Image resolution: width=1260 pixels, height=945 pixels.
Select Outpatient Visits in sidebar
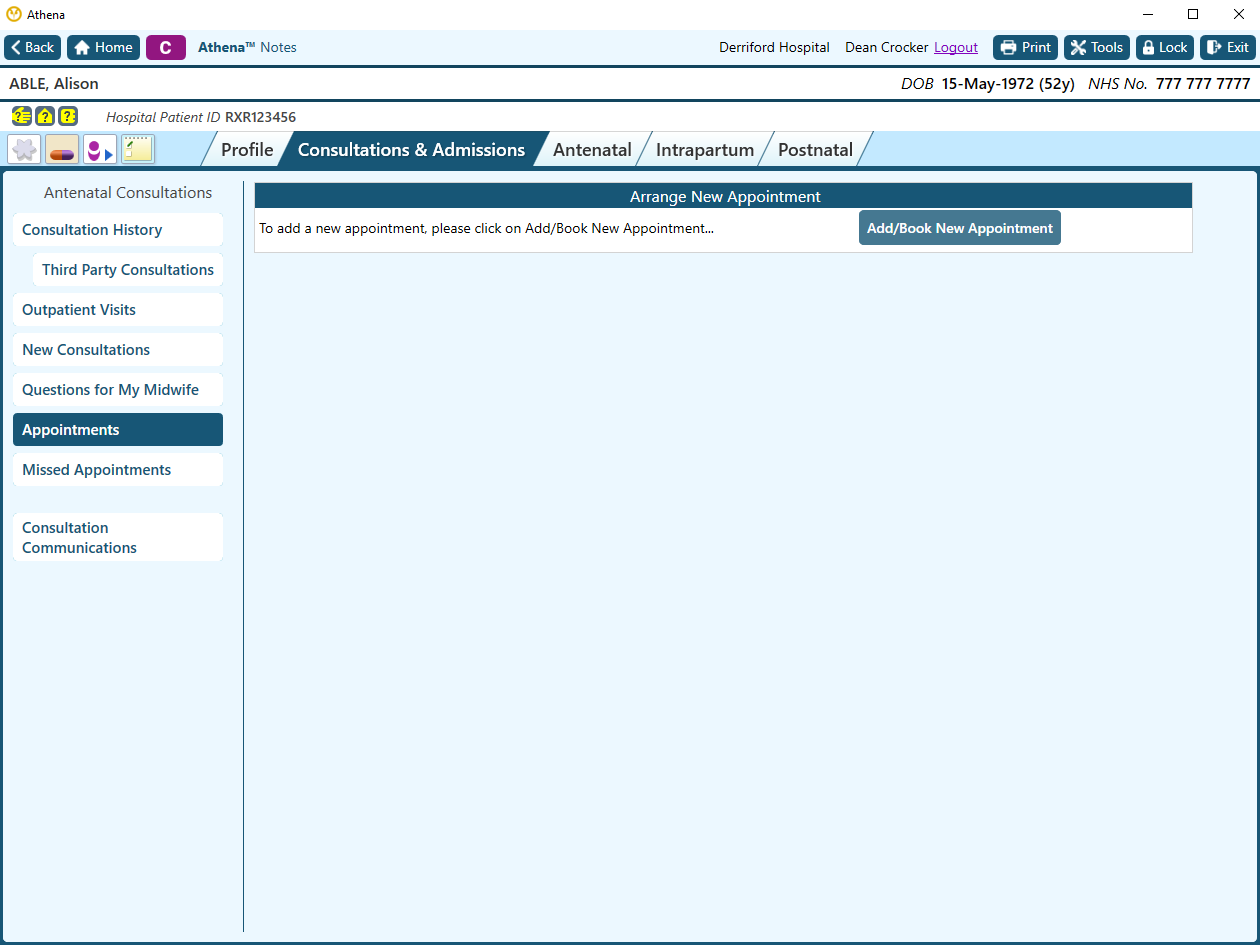(x=118, y=310)
